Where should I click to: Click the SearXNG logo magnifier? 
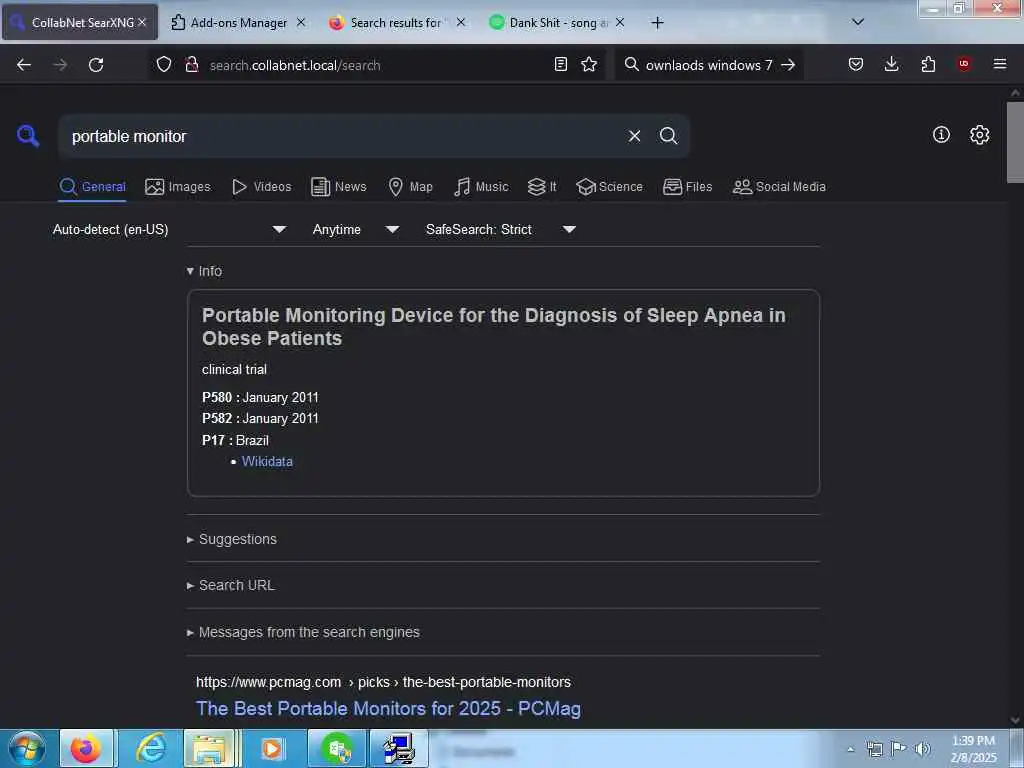click(x=28, y=136)
